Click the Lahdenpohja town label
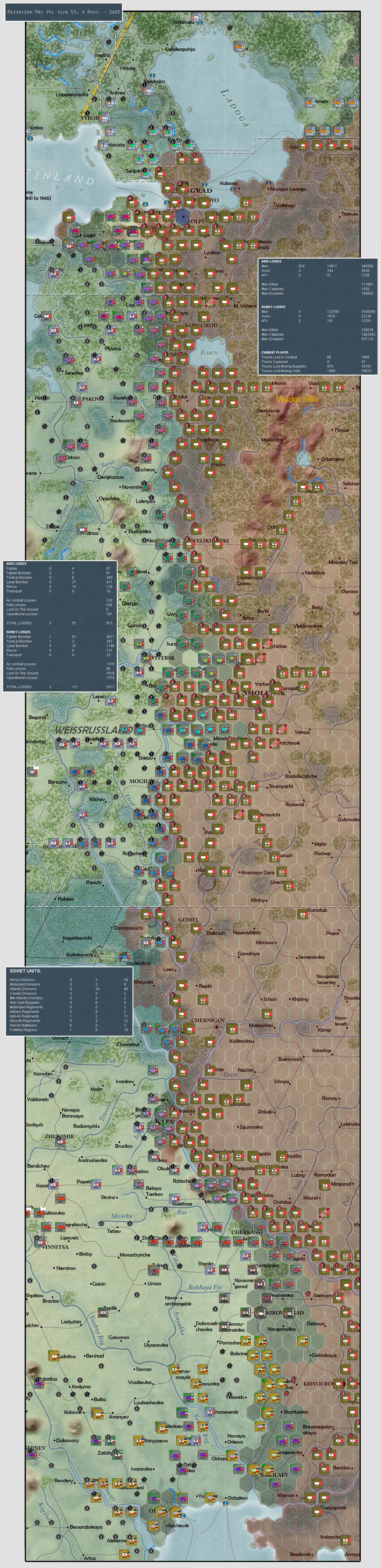The height and width of the screenshot is (1568, 381). [x=180, y=49]
